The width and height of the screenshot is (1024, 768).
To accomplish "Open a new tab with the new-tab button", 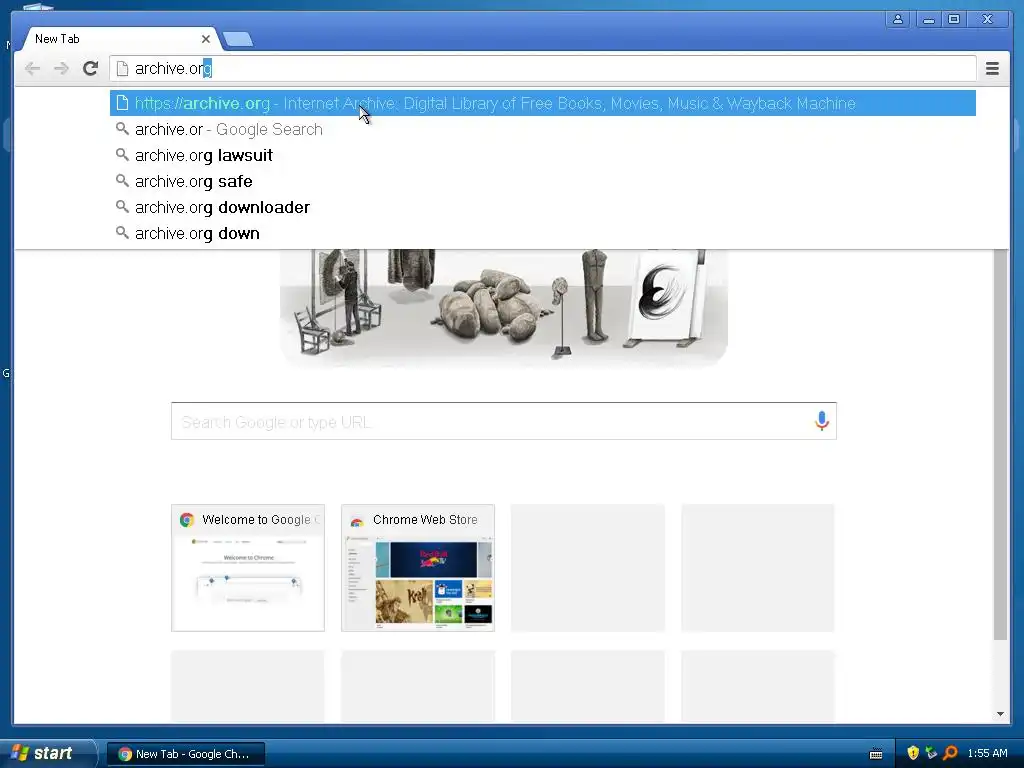I will pos(238,40).
